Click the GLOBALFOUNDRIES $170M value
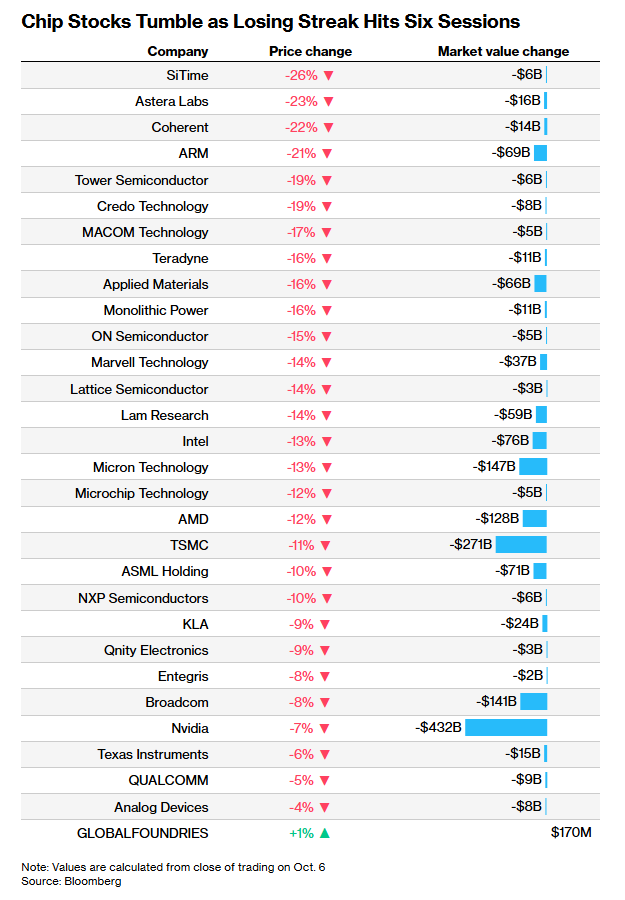The image size is (625, 900). pos(571,832)
